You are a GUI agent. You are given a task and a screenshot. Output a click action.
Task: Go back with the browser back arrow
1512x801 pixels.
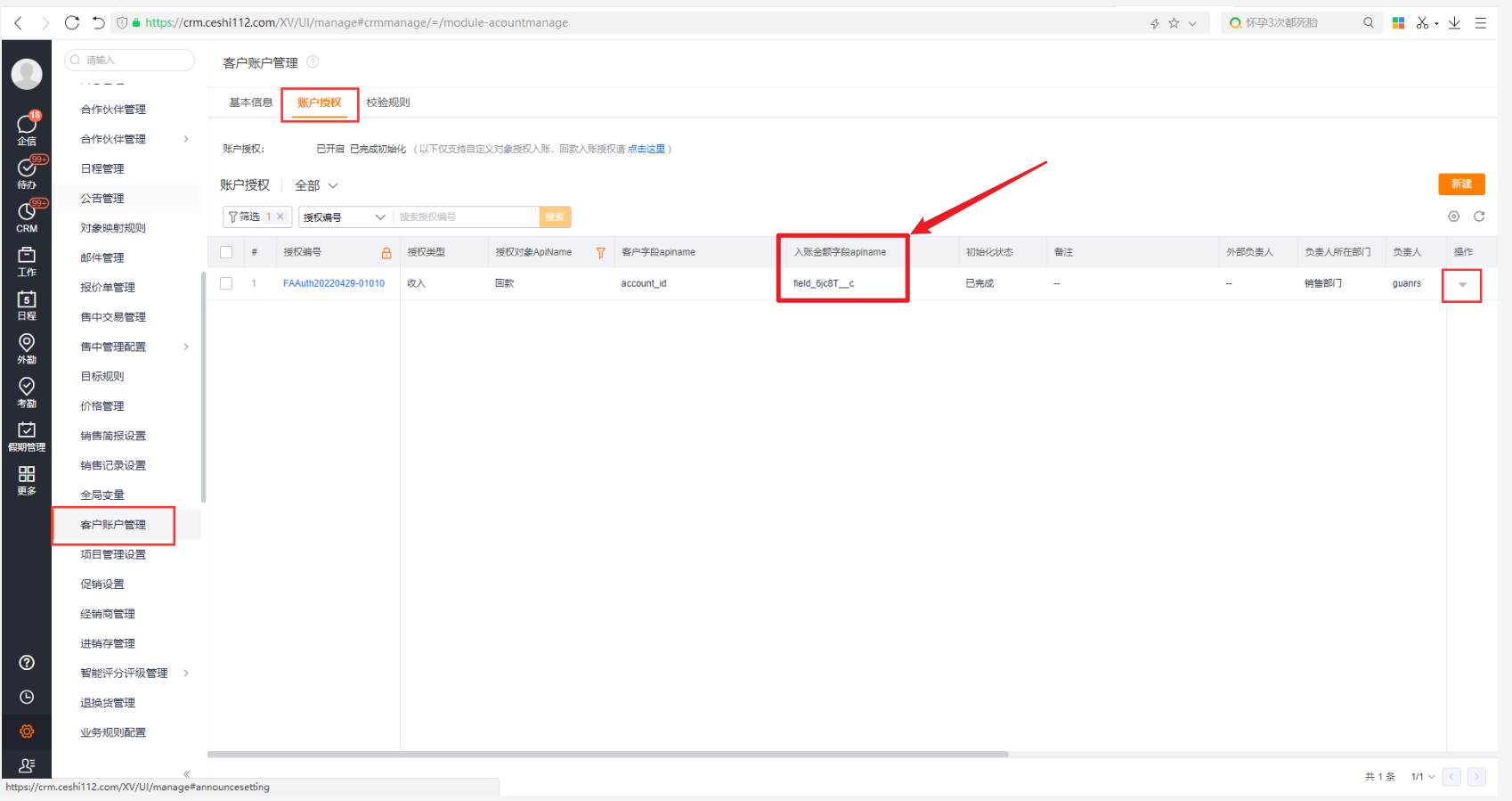point(18,23)
